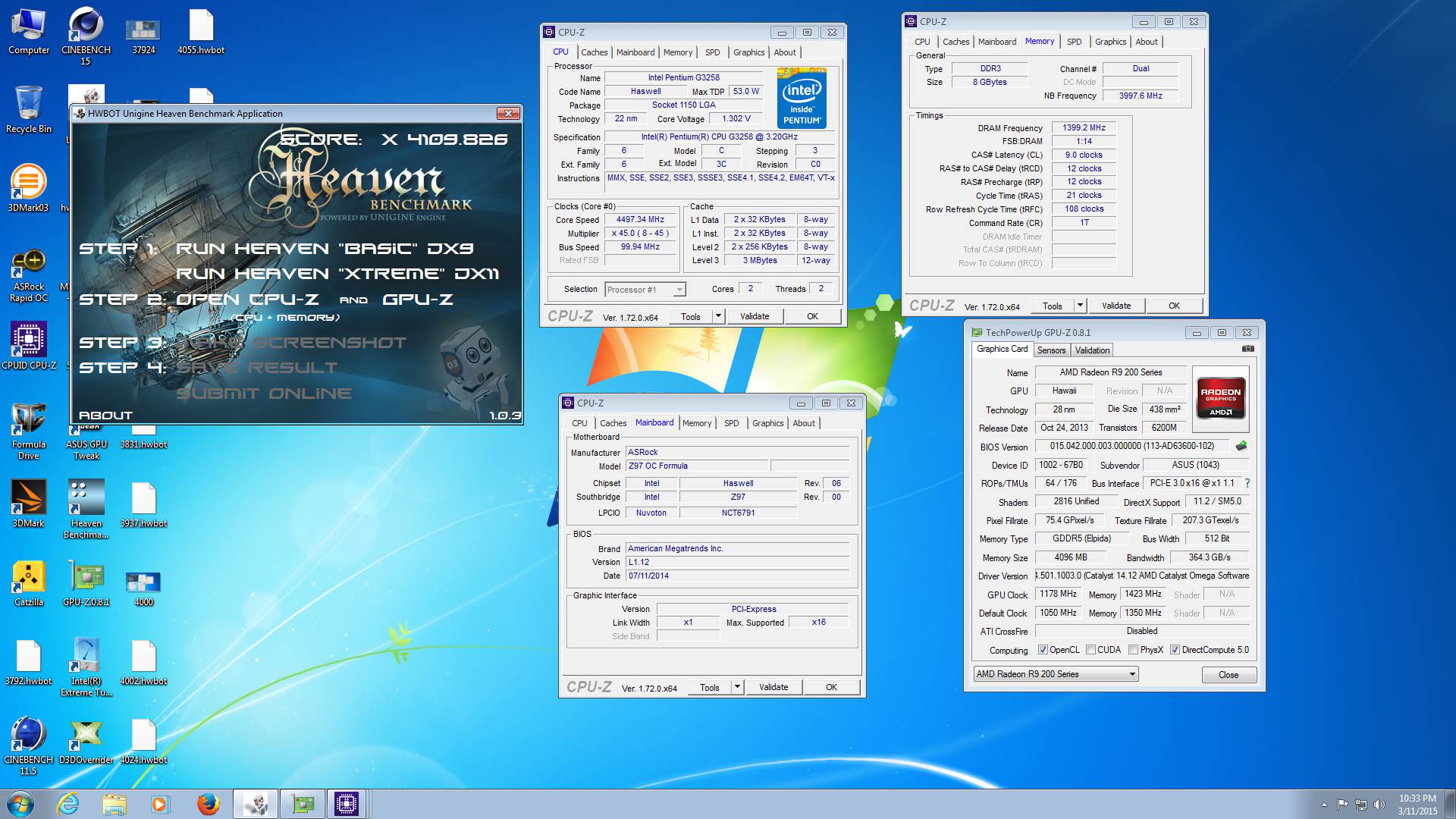Click the Bus Interface question mark

coord(1247,483)
